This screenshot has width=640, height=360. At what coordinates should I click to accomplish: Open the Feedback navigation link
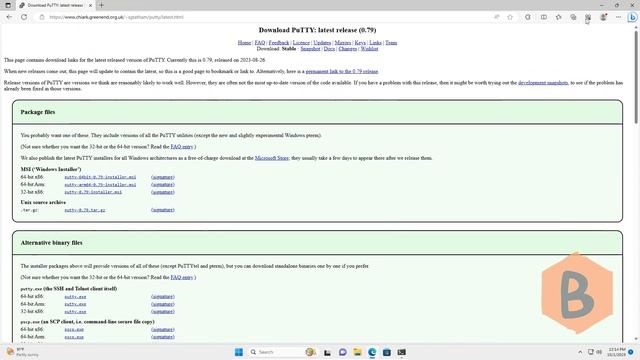(279, 42)
